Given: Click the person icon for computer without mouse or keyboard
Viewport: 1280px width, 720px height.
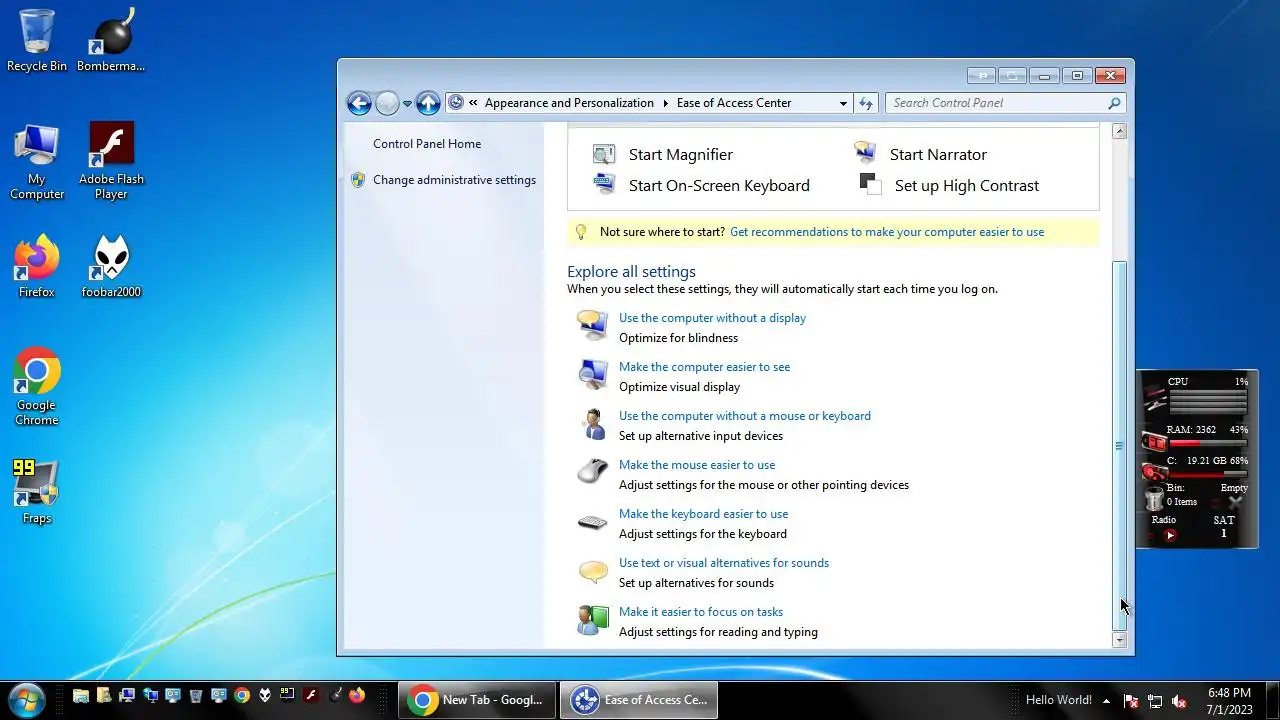Looking at the screenshot, I should coord(593,423).
